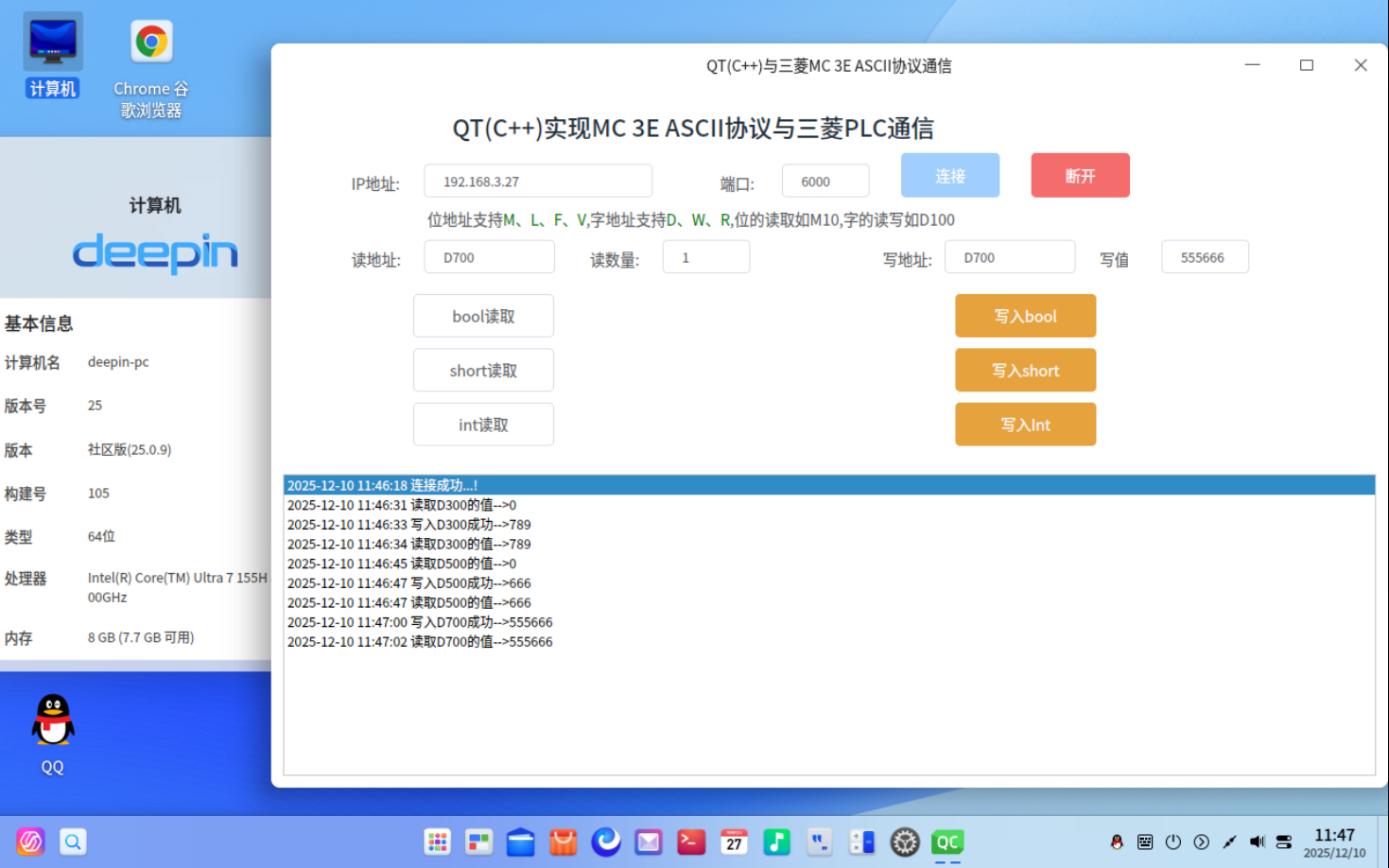Select the 连接成功 log entry
The width and height of the screenshot is (1389, 868).
[829, 485]
